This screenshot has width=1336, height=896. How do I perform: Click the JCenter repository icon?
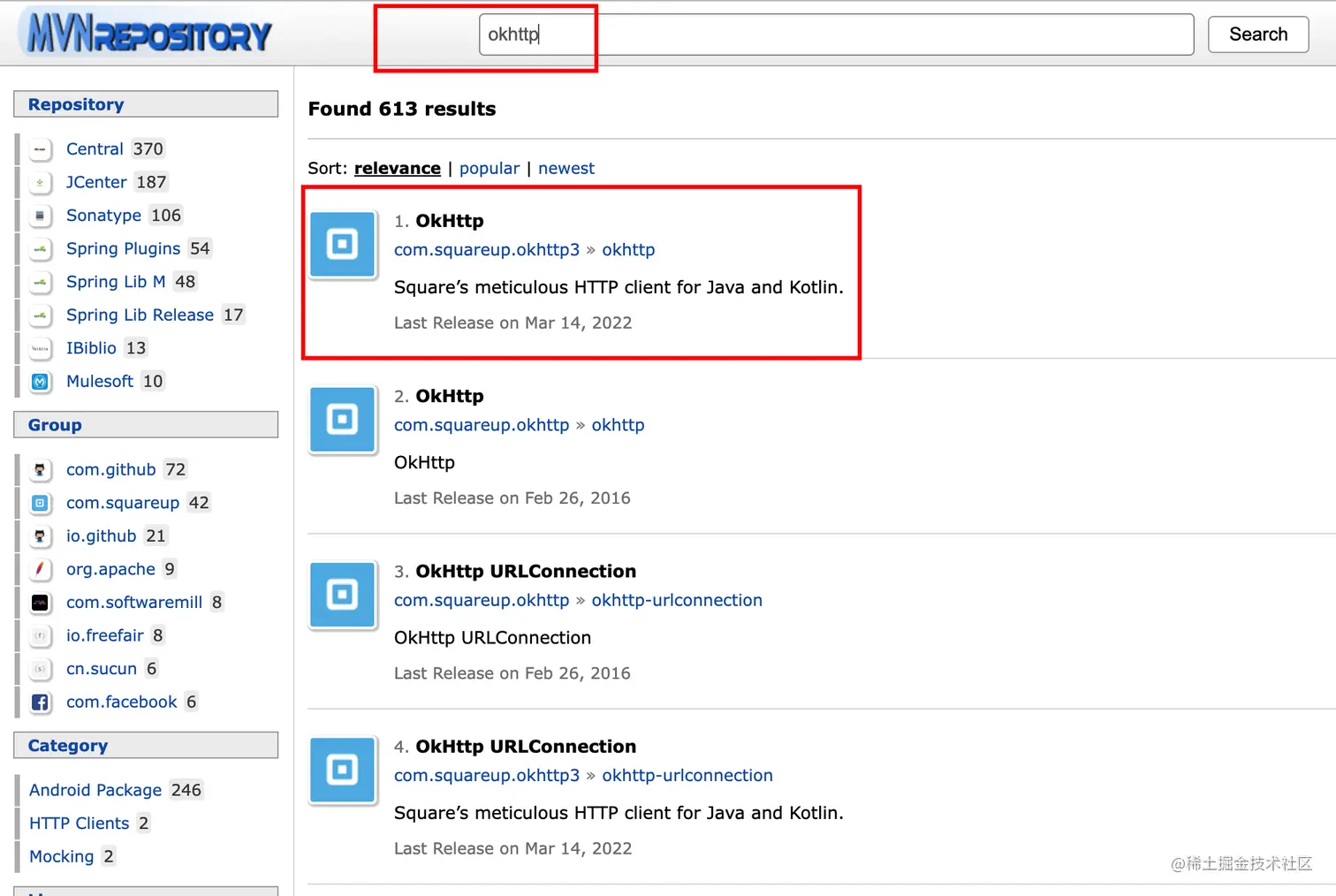[x=40, y=183]
